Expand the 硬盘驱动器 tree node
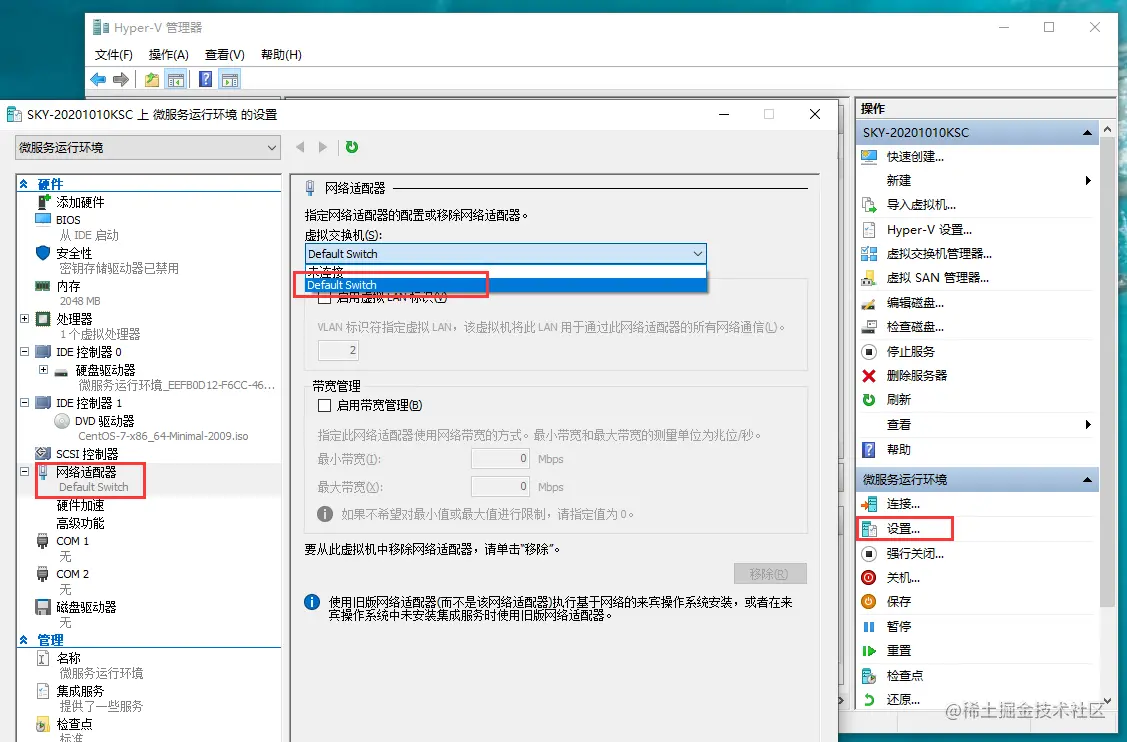This screenshot has width=1127, height=742. click(43, 370)
